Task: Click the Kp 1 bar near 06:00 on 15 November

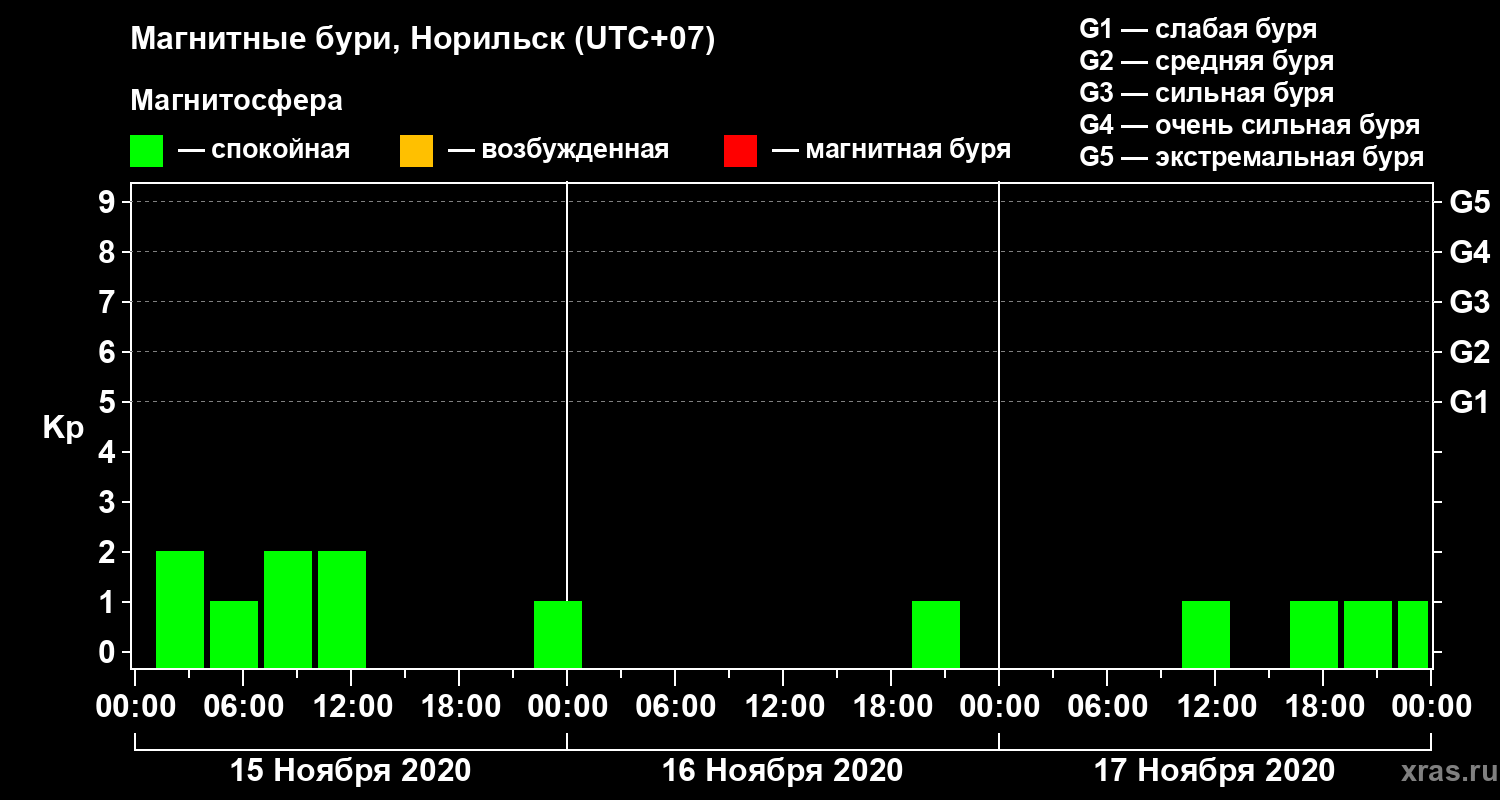Action: pos(234,634)
